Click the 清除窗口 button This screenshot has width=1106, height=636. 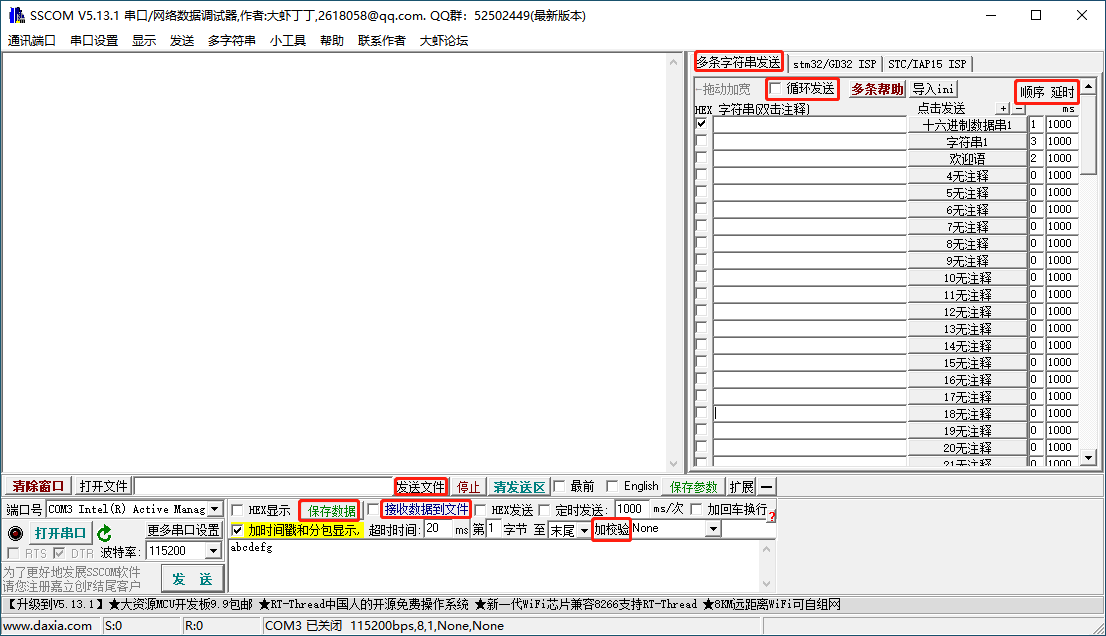coord(38,487)
